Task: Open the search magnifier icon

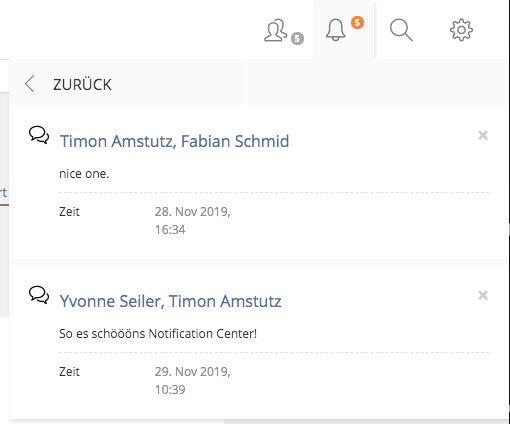Action: [x=401, y=30]
